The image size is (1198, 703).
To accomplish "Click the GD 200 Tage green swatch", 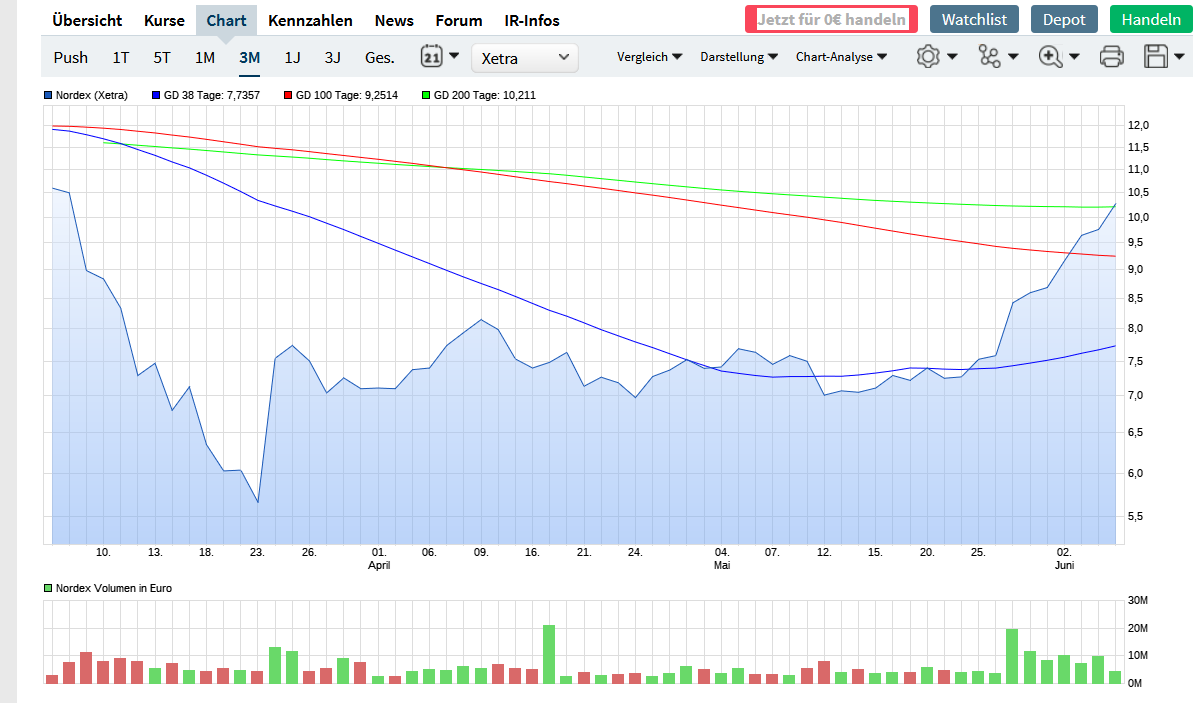I will 426,96.
